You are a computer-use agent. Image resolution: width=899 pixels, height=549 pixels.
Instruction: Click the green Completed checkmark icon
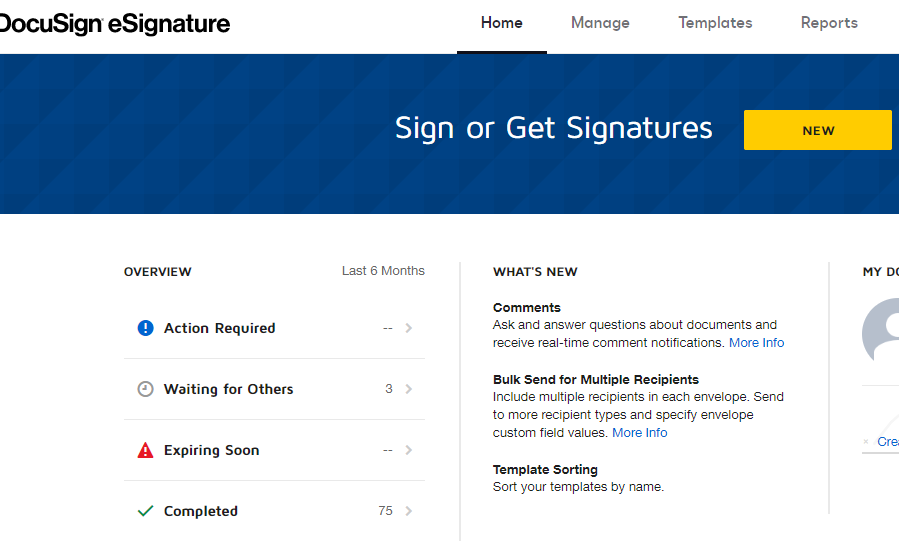tap(146, 511)
